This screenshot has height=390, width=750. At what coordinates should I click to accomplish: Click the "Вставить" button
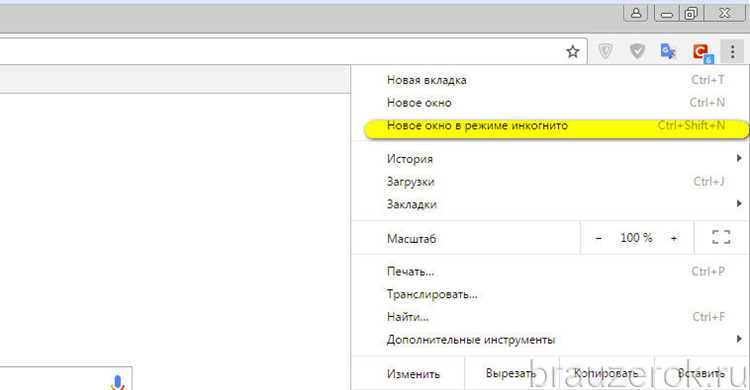click(701, 373)
